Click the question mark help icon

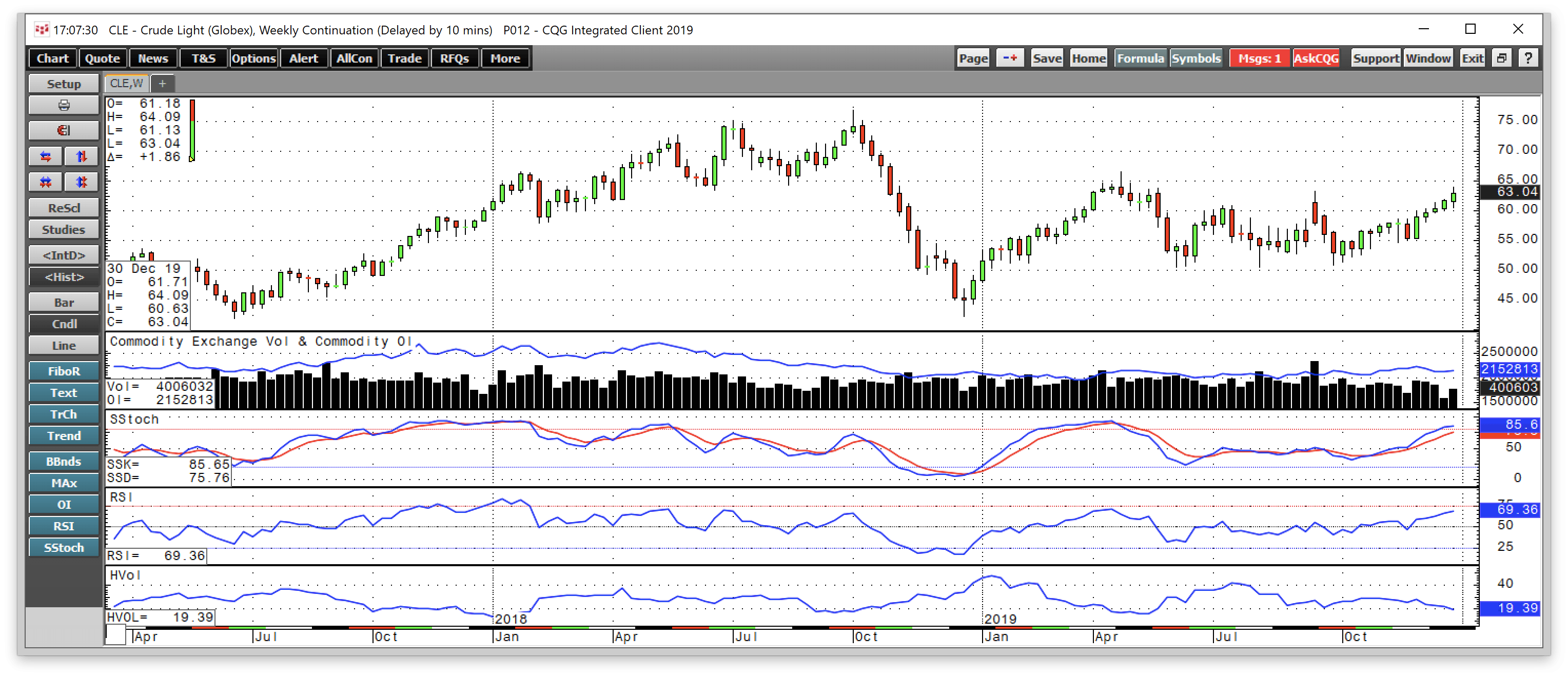pyautogui.click(x=1528, y=58)
